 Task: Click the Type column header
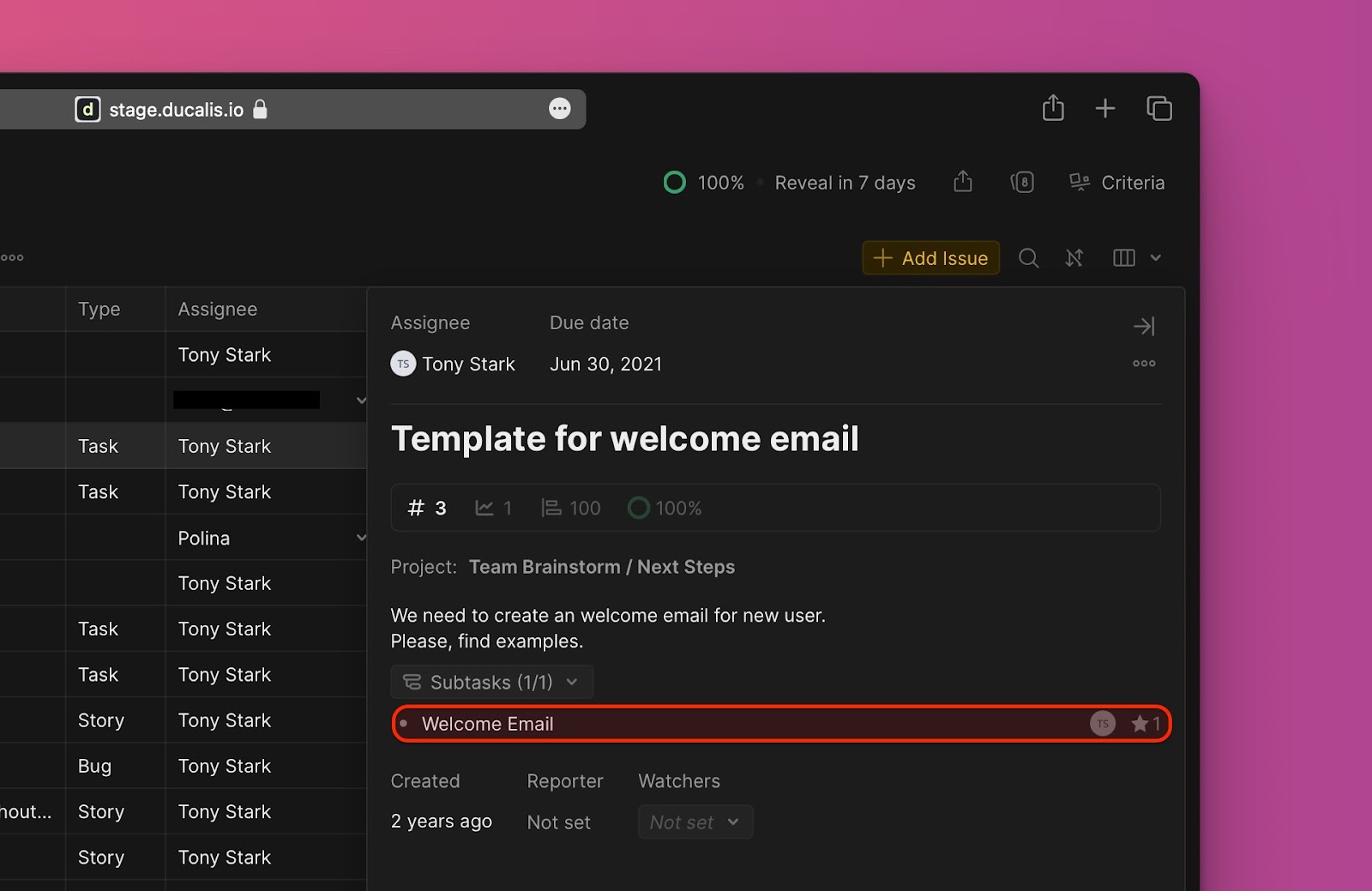(99, 310)
